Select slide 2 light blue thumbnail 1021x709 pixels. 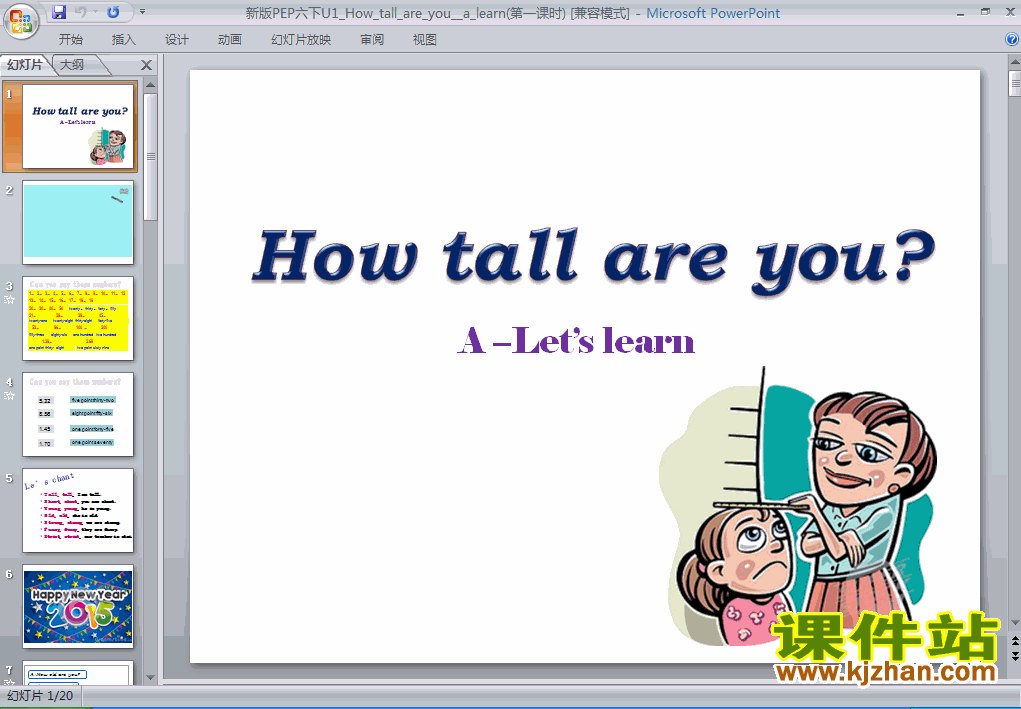(x=78, y=222)
